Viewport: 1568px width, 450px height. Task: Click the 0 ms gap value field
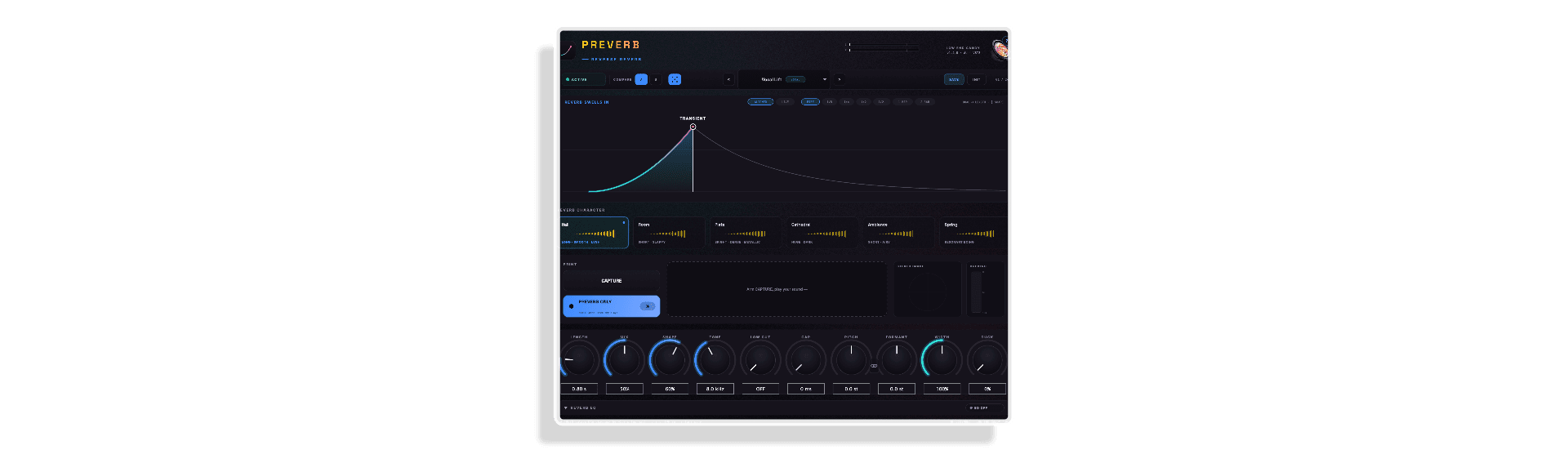pyautogui.click(x=806, y=389)
